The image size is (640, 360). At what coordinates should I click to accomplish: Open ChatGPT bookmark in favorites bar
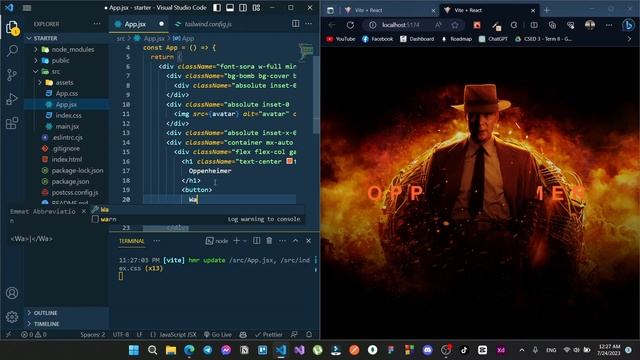coord(493,39)
